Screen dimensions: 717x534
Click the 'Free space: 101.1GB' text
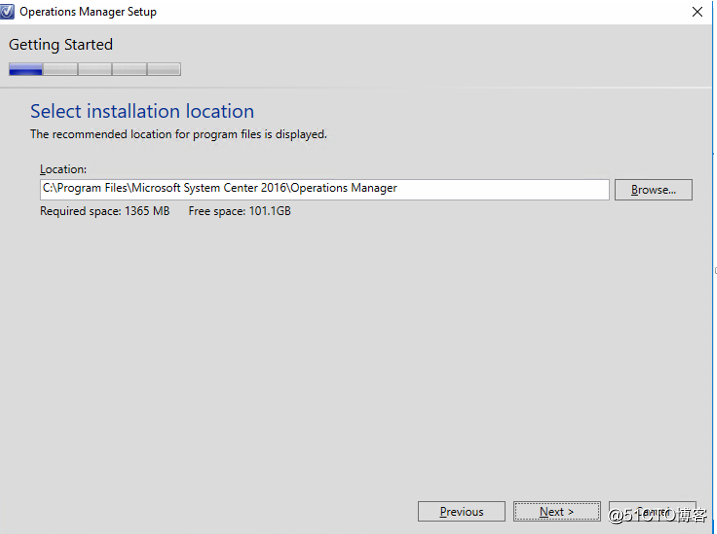point(240,211)
